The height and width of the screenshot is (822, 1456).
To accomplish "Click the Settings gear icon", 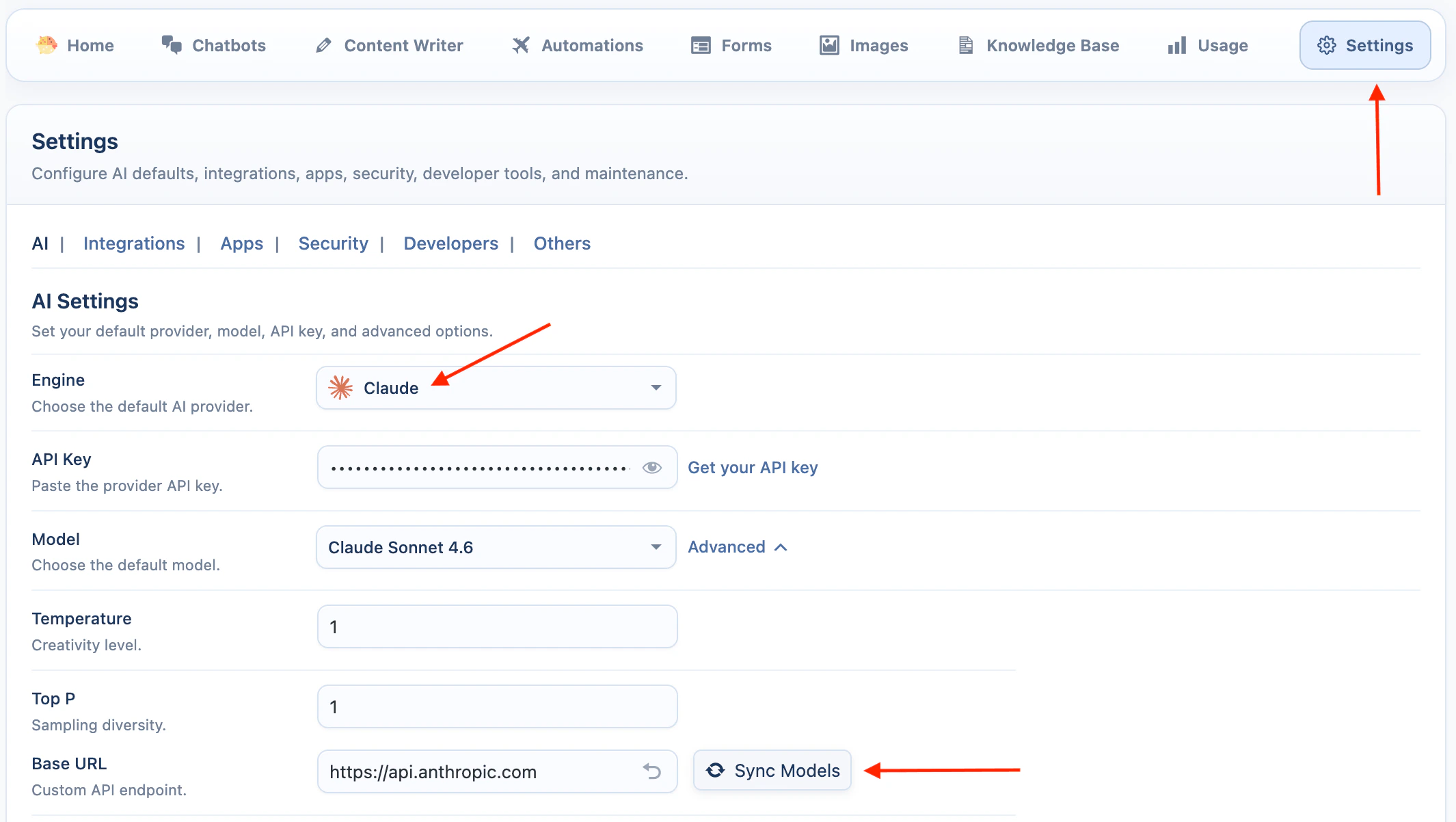I will tap(1327, 45).
